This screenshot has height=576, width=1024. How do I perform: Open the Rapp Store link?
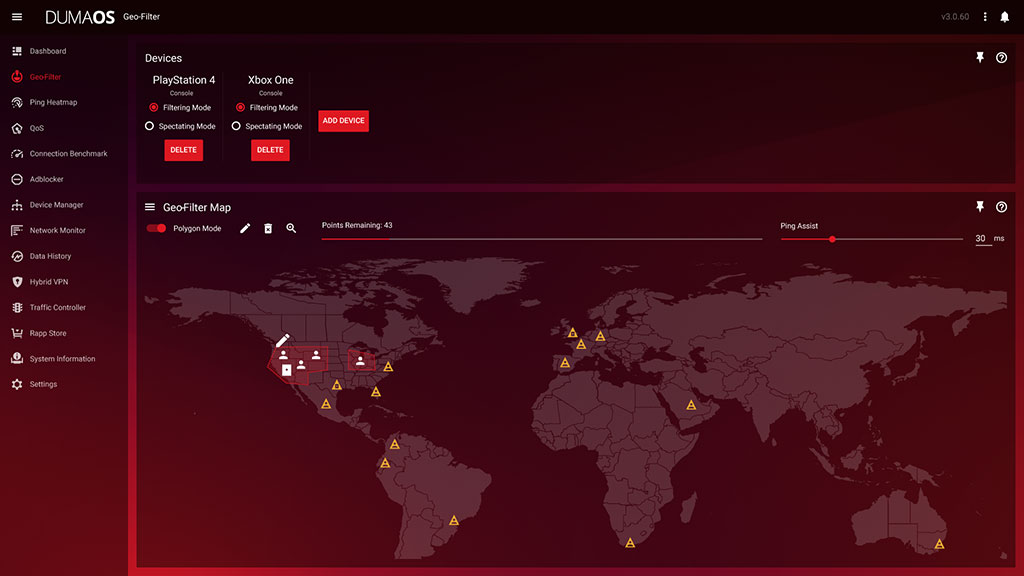point(48,333)
